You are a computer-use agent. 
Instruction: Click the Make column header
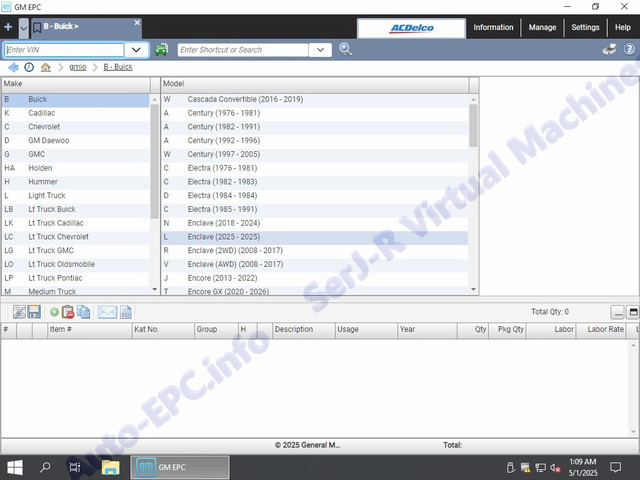pos(76,84)
